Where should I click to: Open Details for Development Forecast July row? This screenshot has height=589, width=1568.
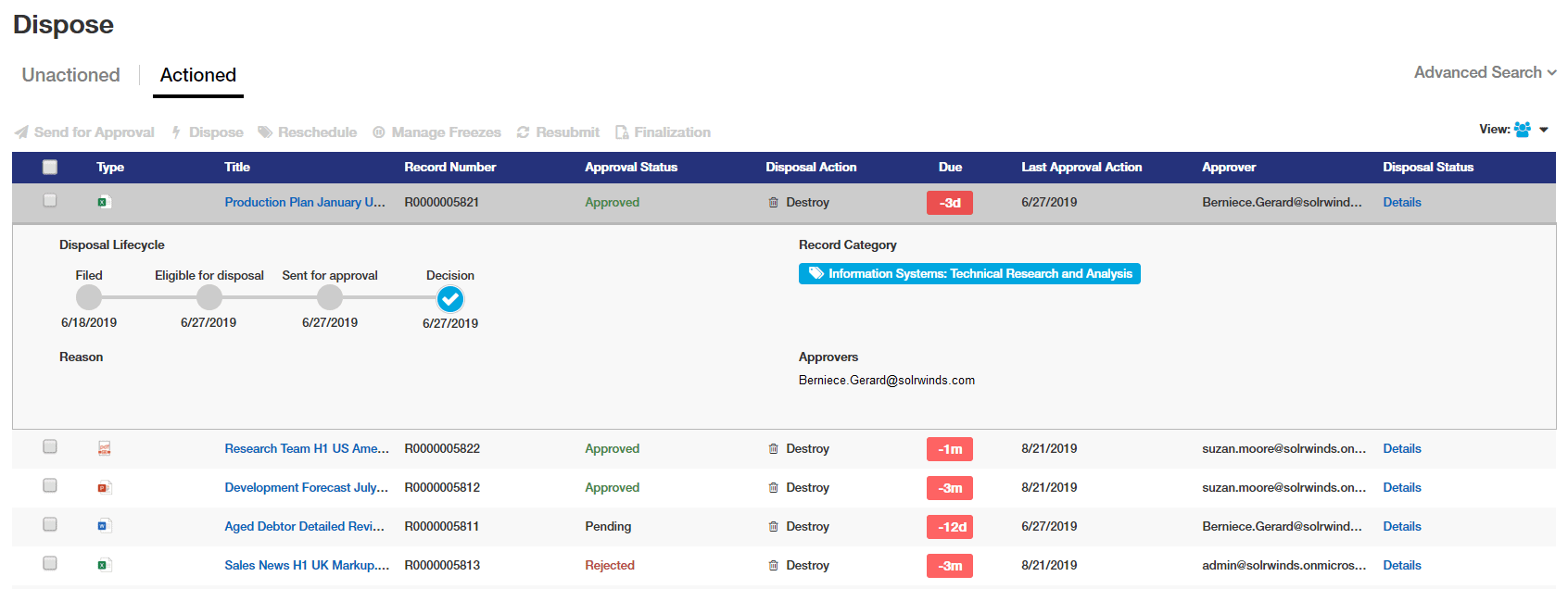pyautogui.click(x=1401, y=487)
